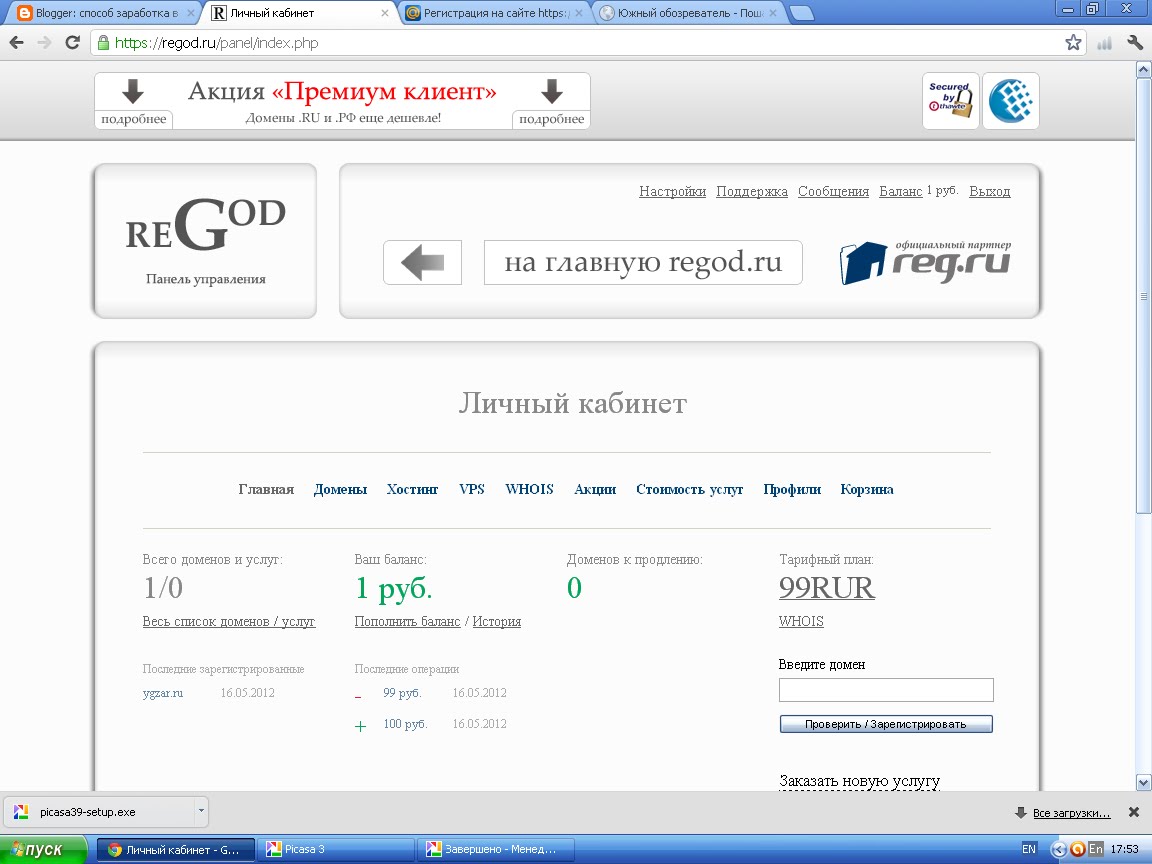This screenshot has width=1152, height=864.
Task: Click the address bar URL
Action: (216, 43)
